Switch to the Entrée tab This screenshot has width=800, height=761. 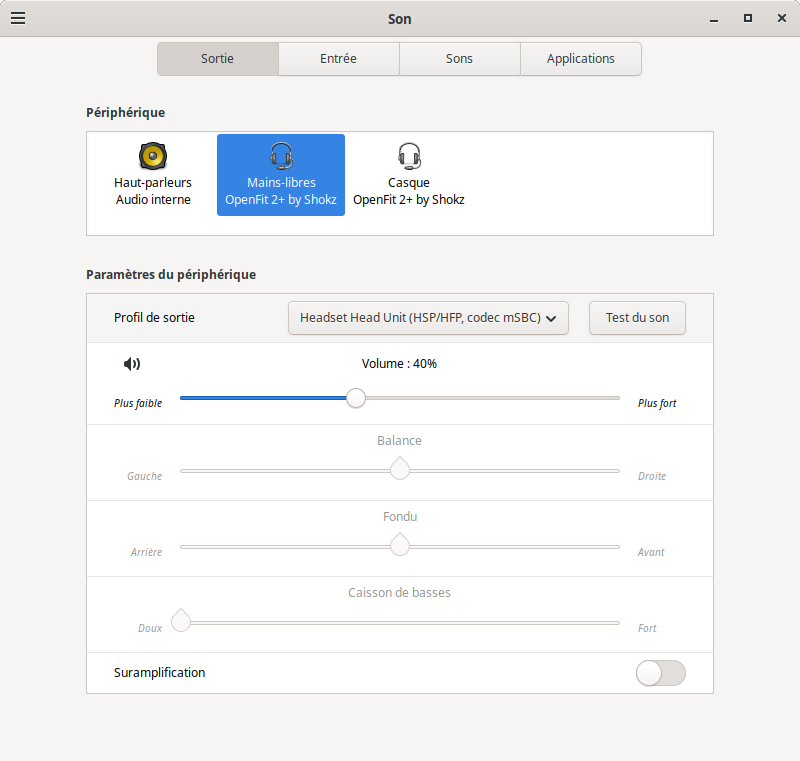339,59
